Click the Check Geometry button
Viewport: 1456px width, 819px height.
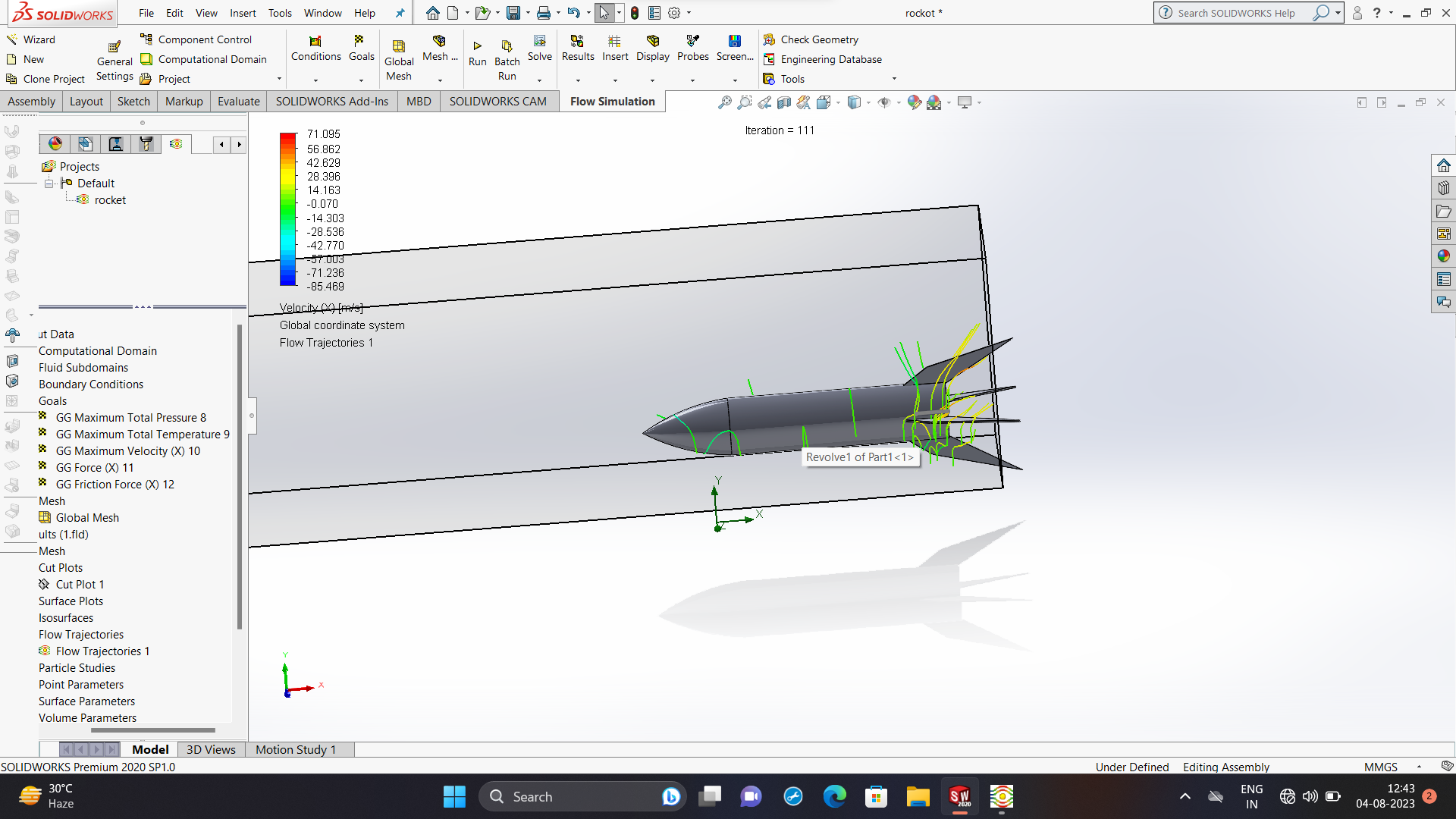pos(811,39)
